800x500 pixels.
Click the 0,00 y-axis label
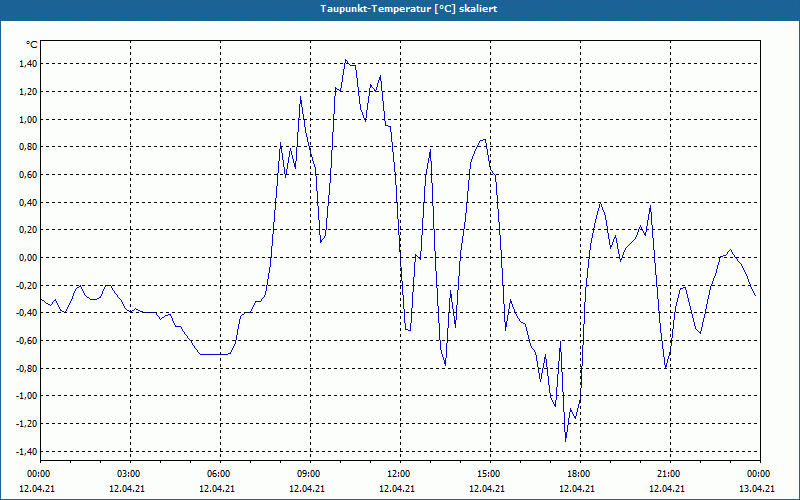coord(28,258)
